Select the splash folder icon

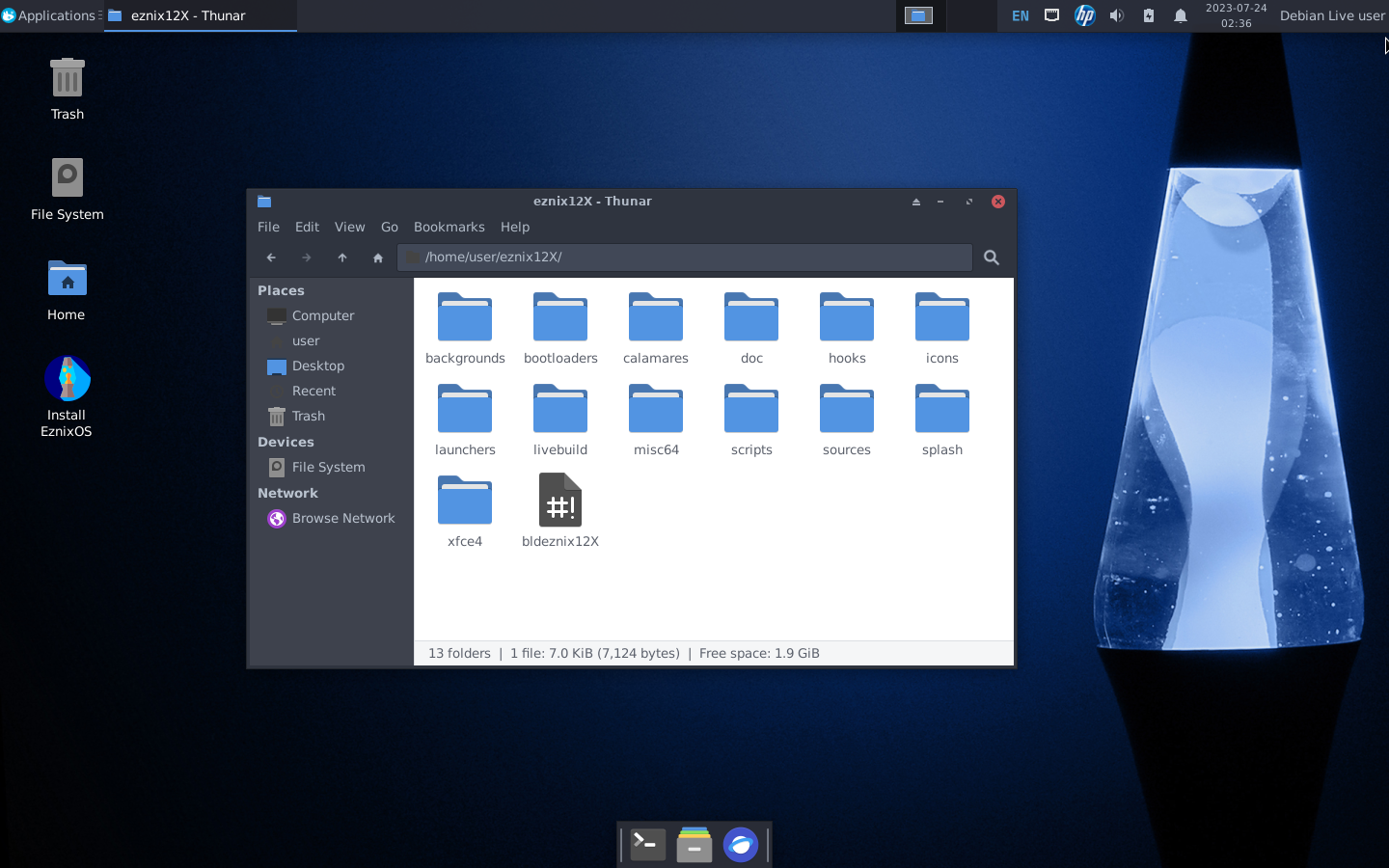[942, 409]
